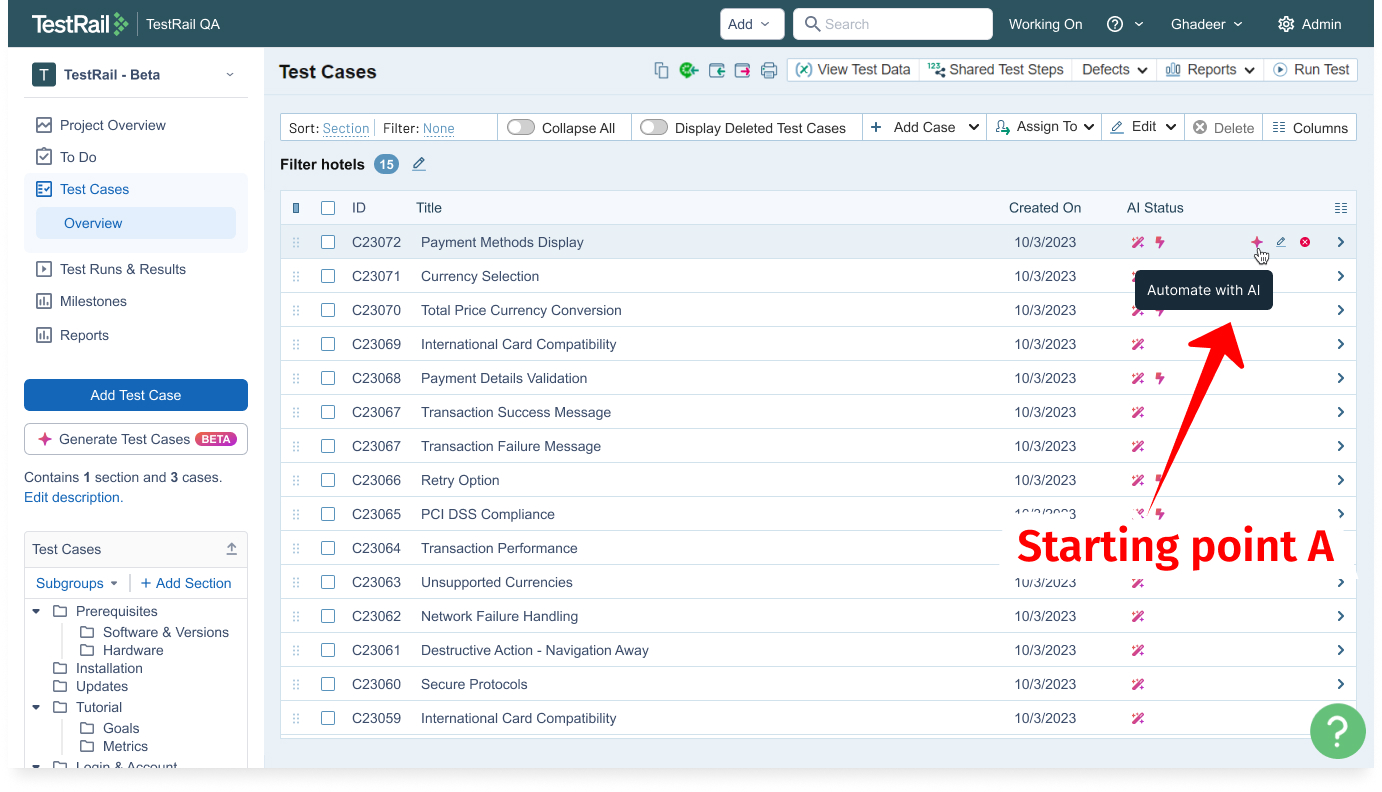Screen dimensions: 1382x792
Task: Click the upload arrow icon in Test Cases panel
Action: (x=232, y=549)
